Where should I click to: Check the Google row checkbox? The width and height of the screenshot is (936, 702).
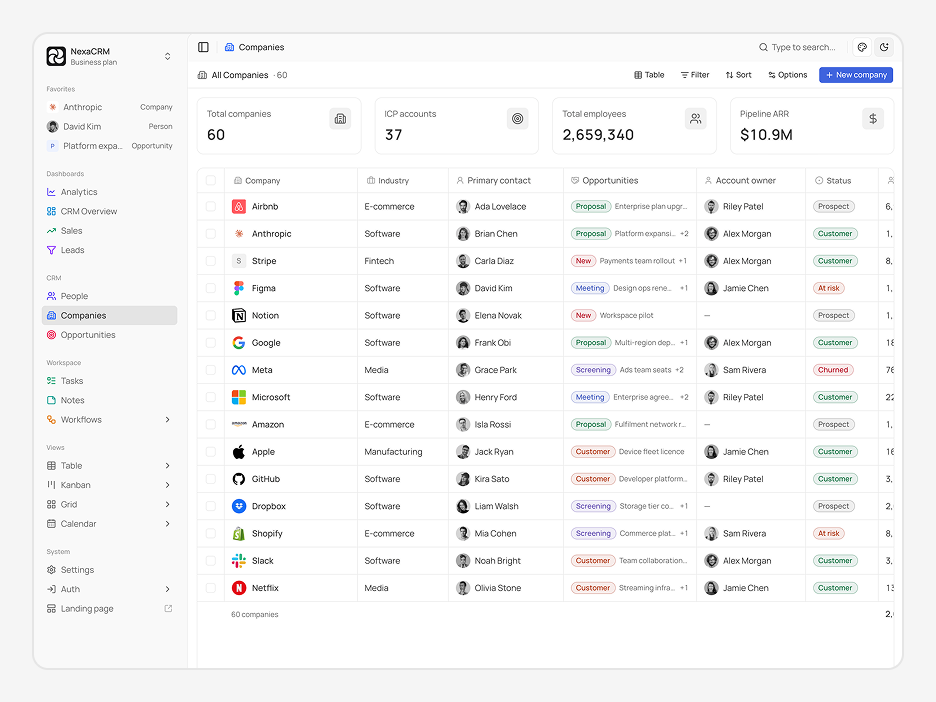pyautogui.click(x=211, y=343)
